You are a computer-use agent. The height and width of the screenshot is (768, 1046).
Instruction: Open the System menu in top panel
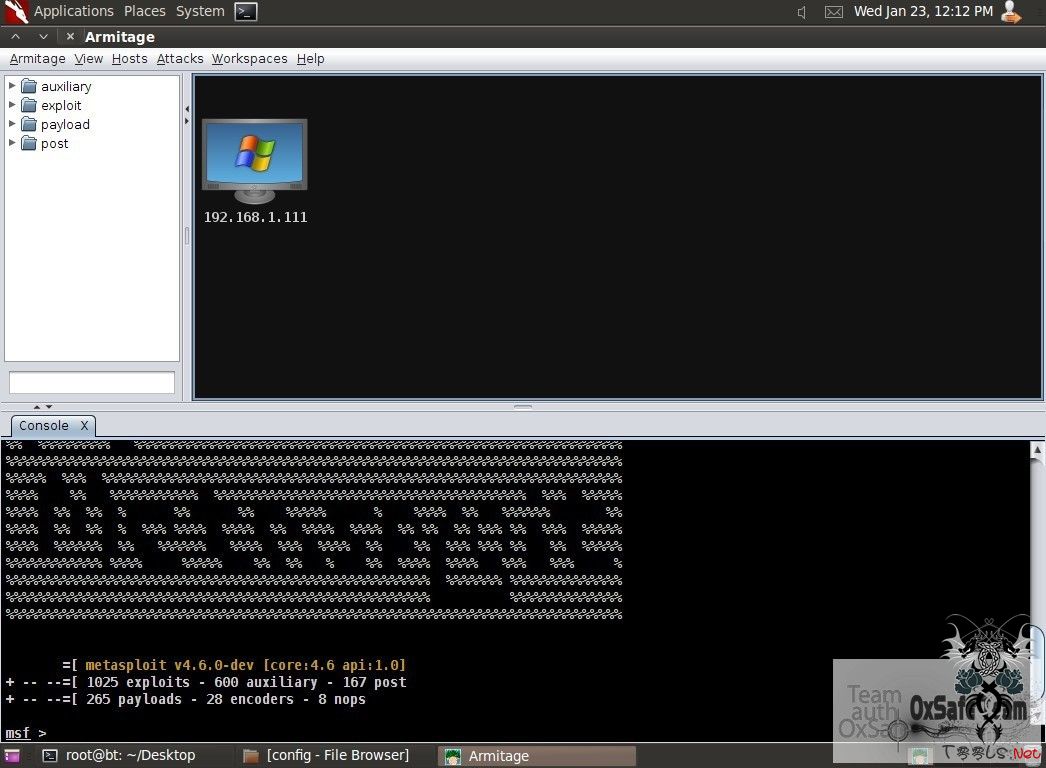(x=200, y=11)
